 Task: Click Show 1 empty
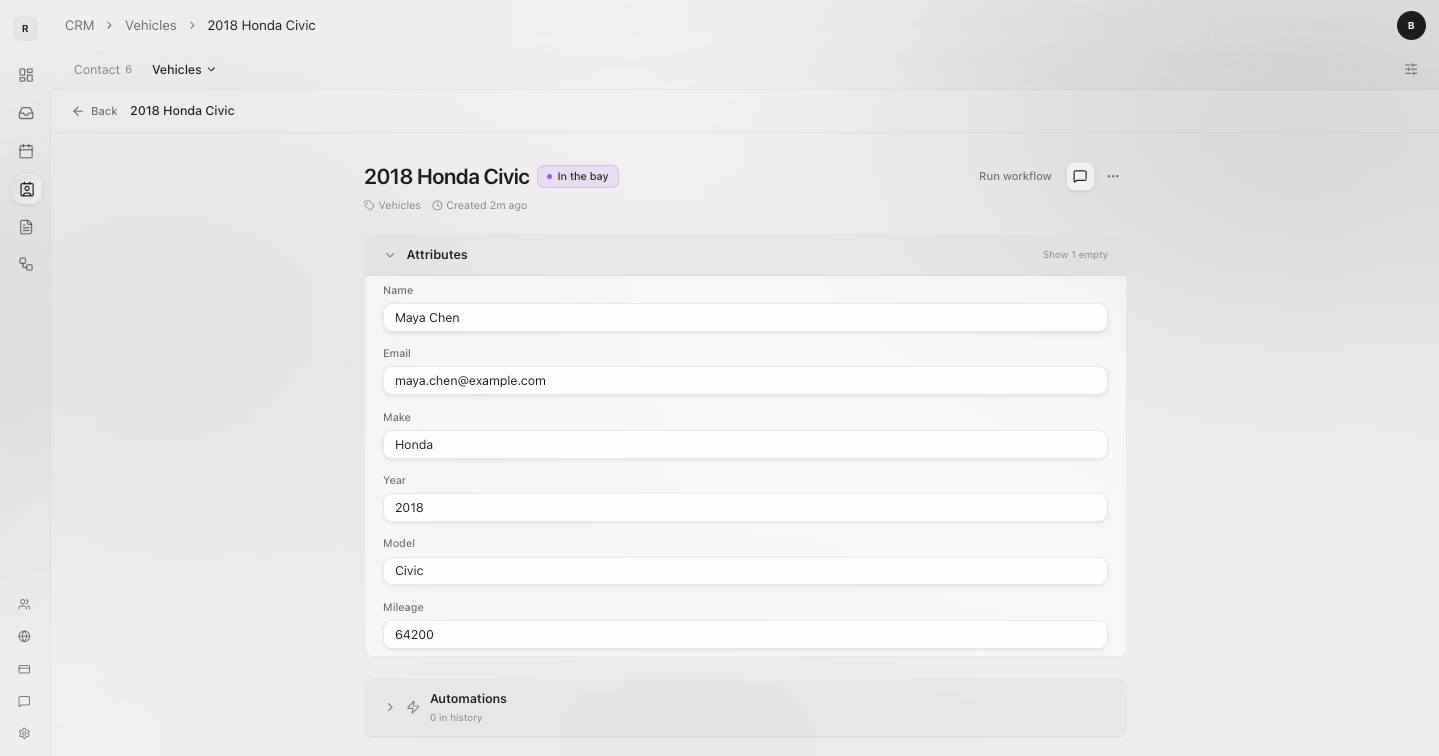click(x=1075, y=255)
